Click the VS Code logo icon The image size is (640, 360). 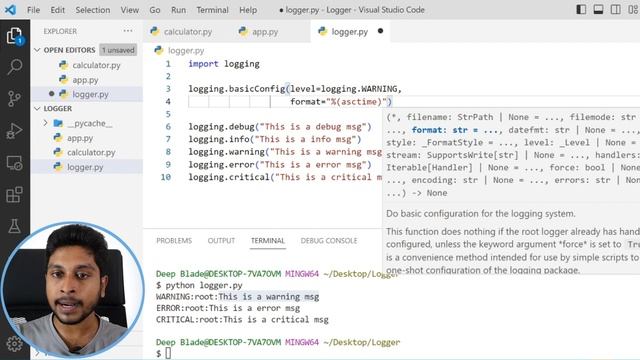point(10,9)
